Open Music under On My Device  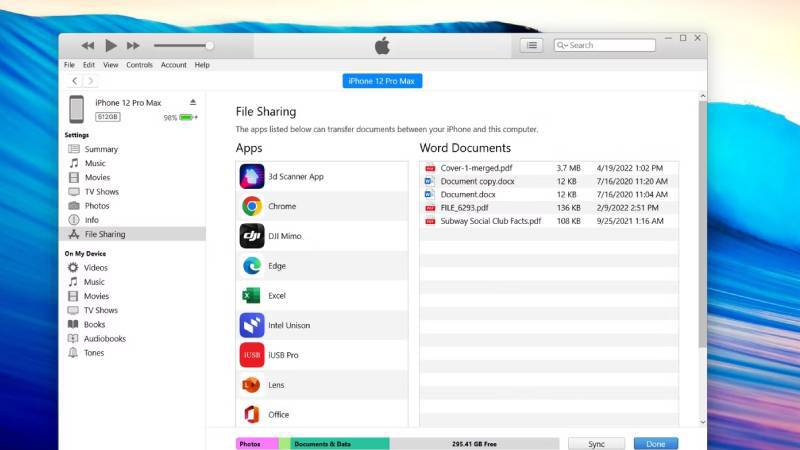tap(94, 282)
